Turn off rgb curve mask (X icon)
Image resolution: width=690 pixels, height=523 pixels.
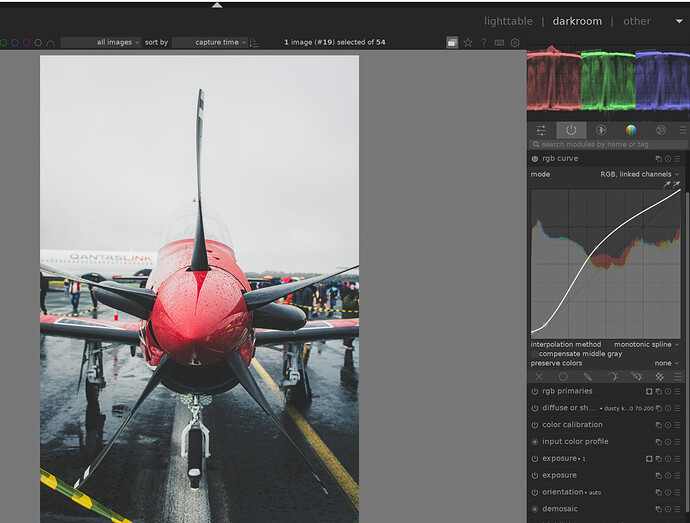click(539, 377)
